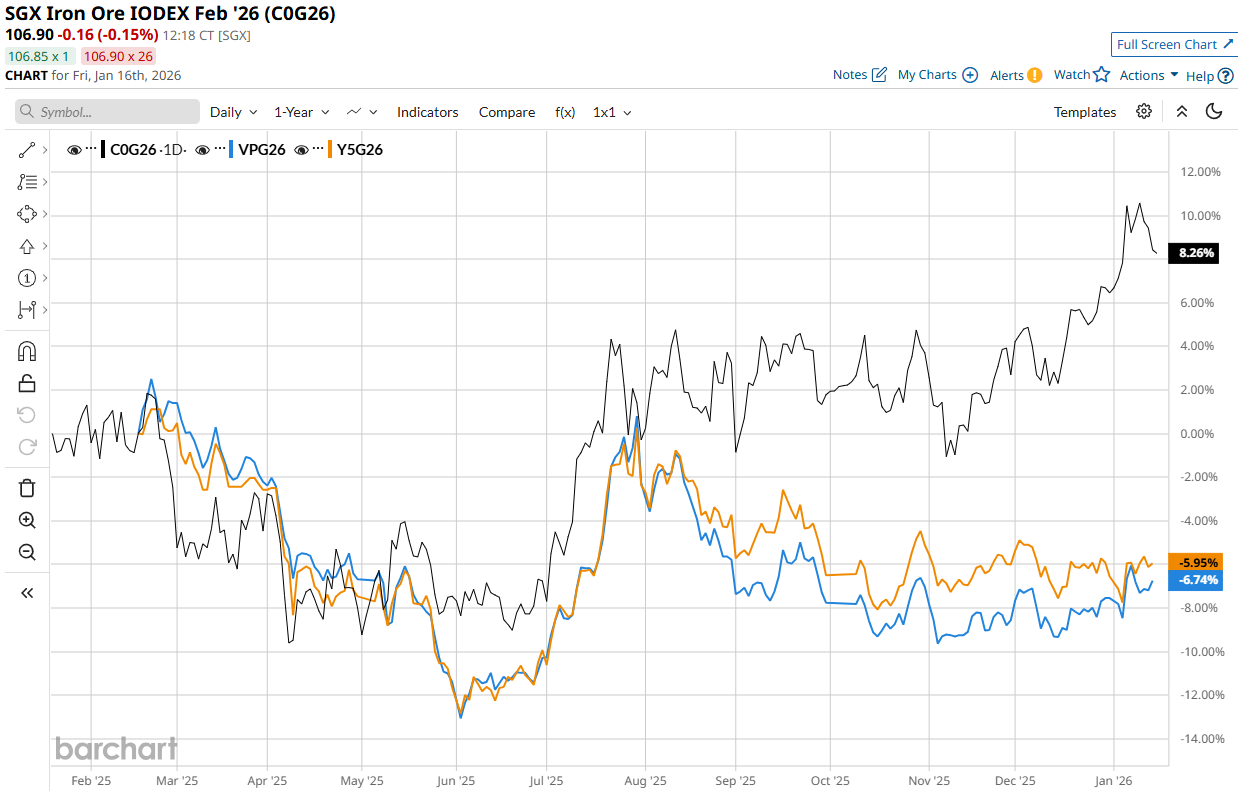Switch to dark mode using moon icon
The image size is (1238, 791).
point(1214,112)
